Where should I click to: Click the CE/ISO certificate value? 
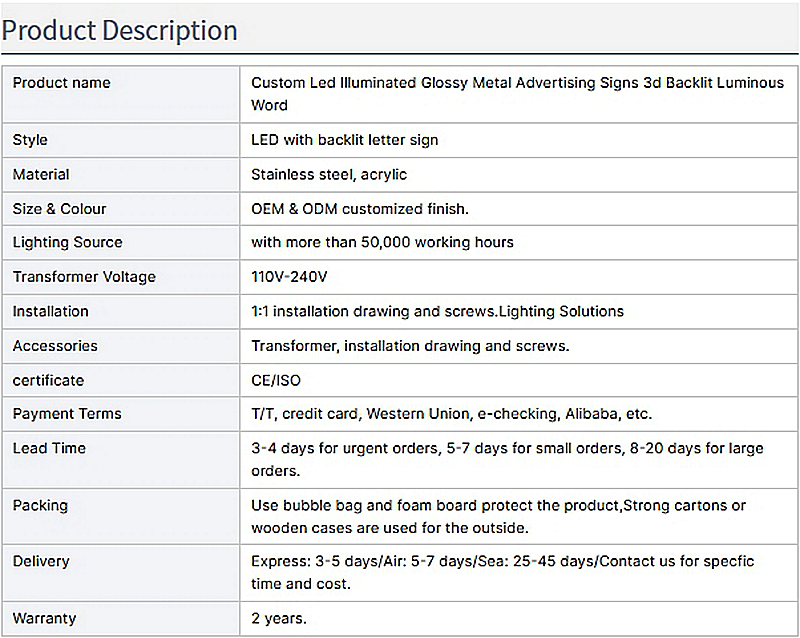[276, 380]
